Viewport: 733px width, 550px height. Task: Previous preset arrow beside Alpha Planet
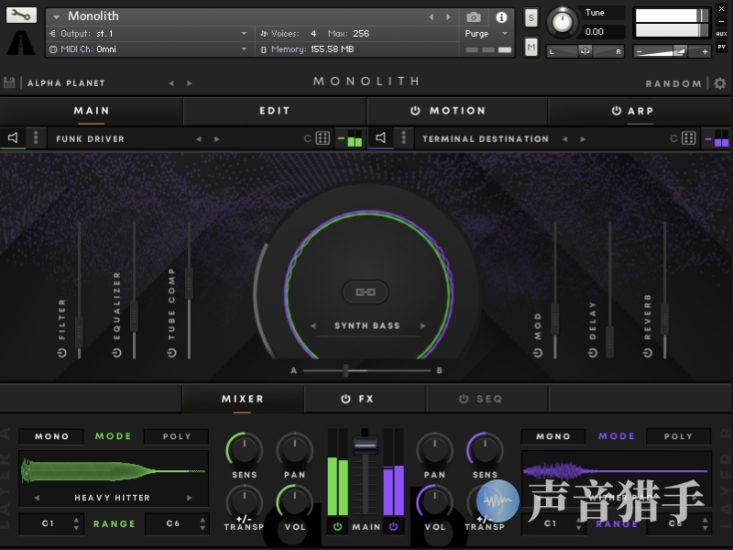coord(171,83)
